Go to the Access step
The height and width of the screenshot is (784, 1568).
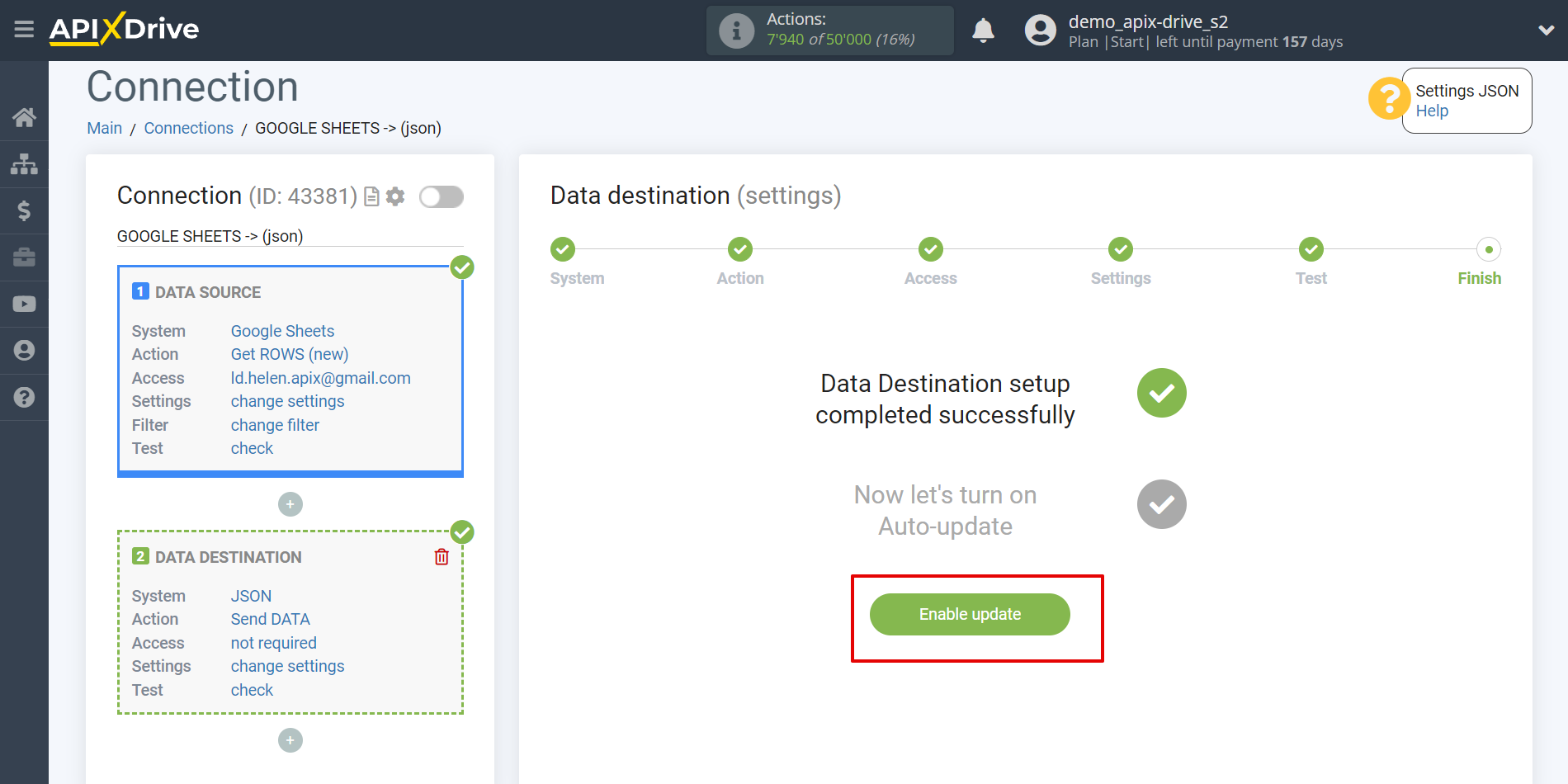pos(931,249)
